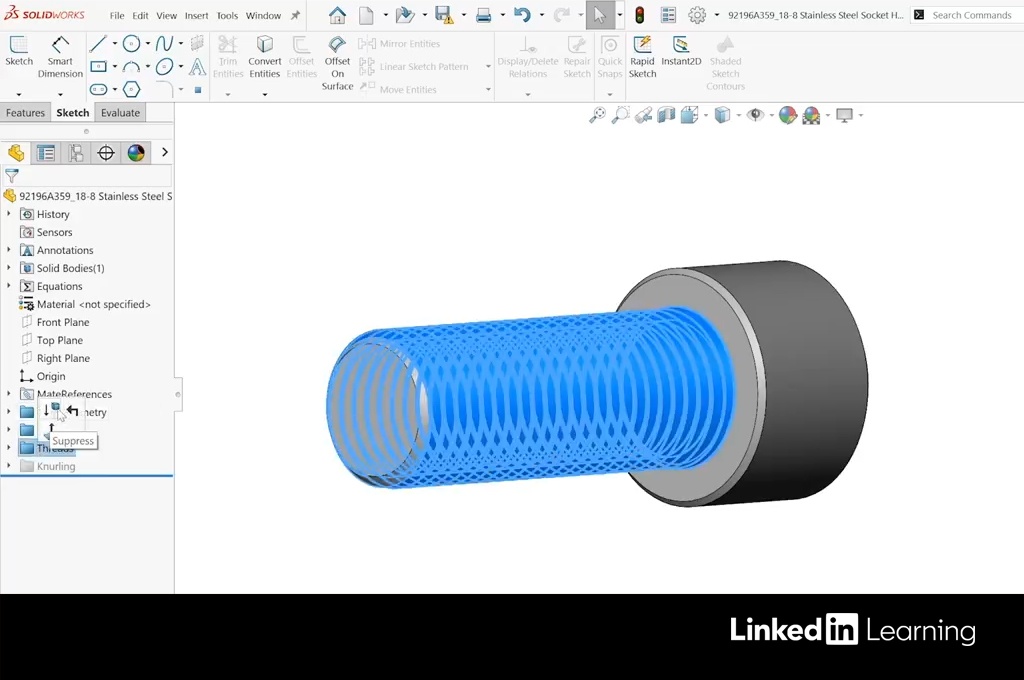Click the Zoom to Fit icon
This screenshot has height=680, width=1024.
(x=597, y=115)
